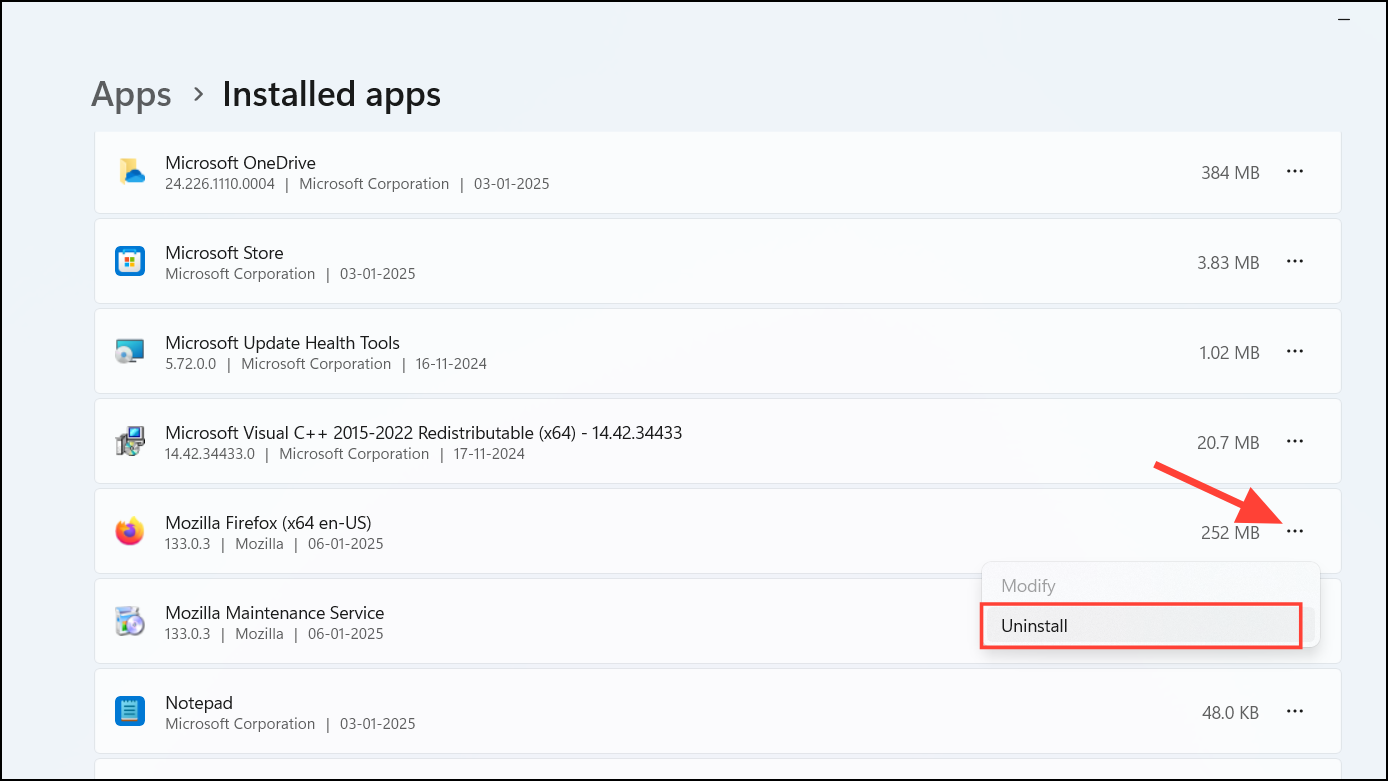Open more options for Microsoft Update Health Tools
This screenshot has width=1388, height=781.
(1295, 352)
